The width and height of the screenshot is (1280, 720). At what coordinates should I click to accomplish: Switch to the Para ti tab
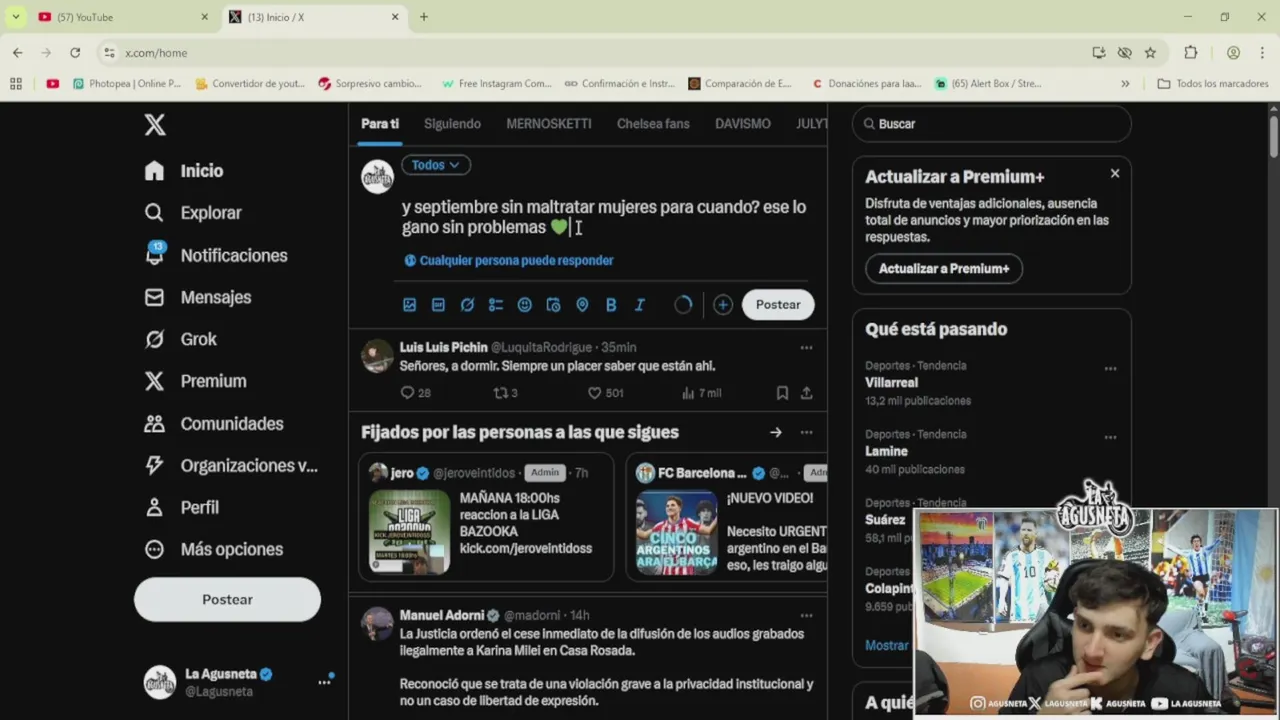click(380, 124)
